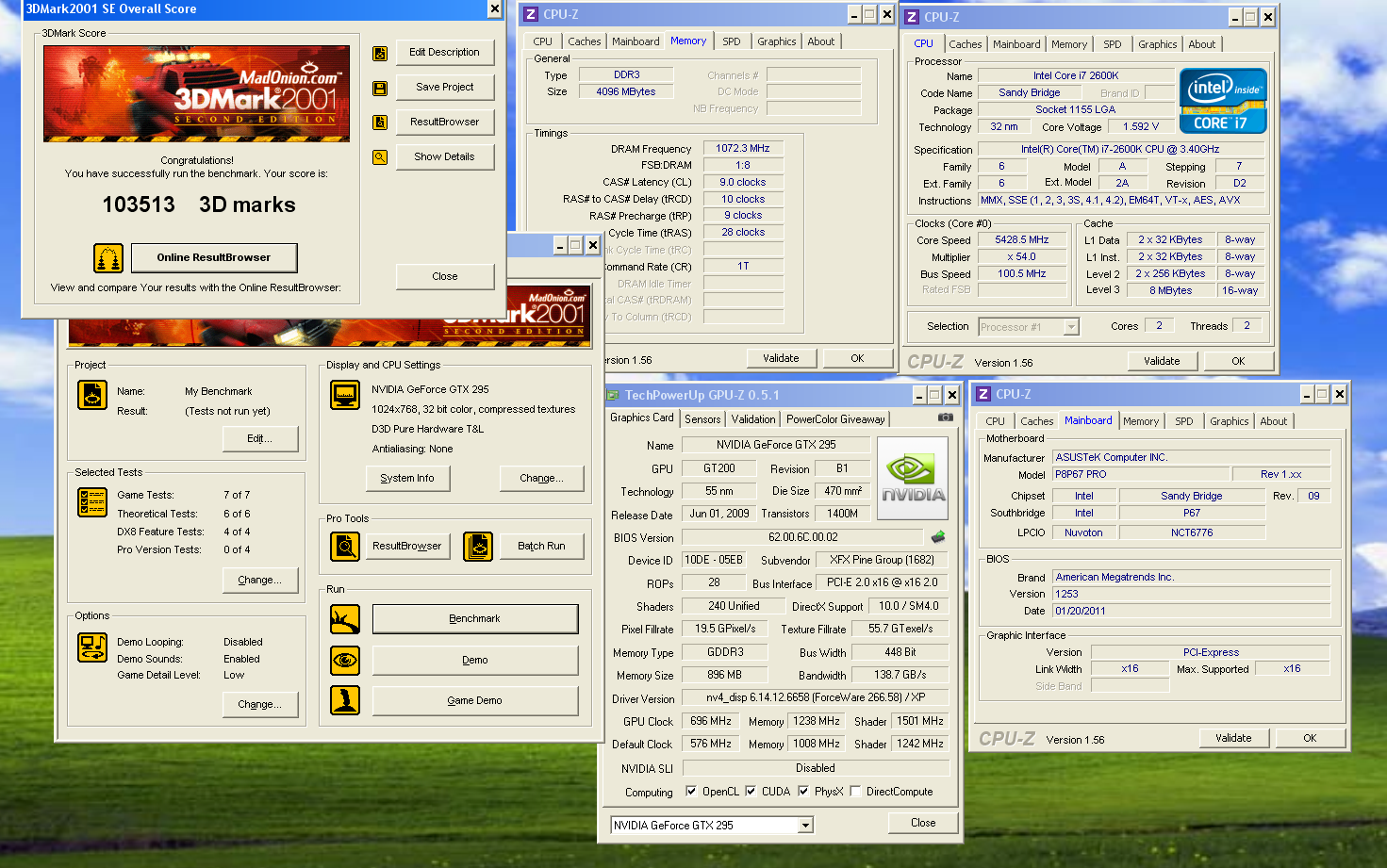The image size is (1387, 868).
Task: Click the 3DMark2001 banner image in the score window
Action: pos(196,93)
